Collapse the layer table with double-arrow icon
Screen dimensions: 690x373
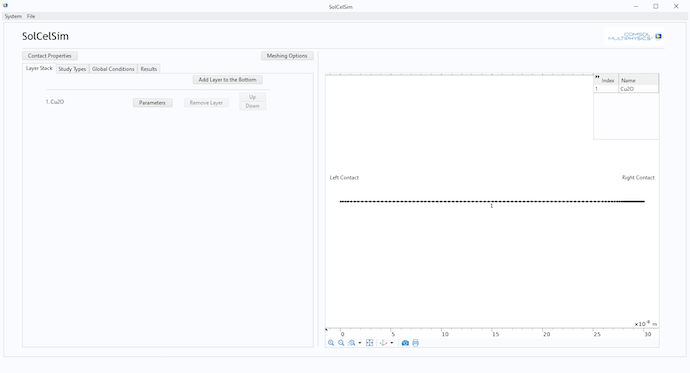click(597, 77)
